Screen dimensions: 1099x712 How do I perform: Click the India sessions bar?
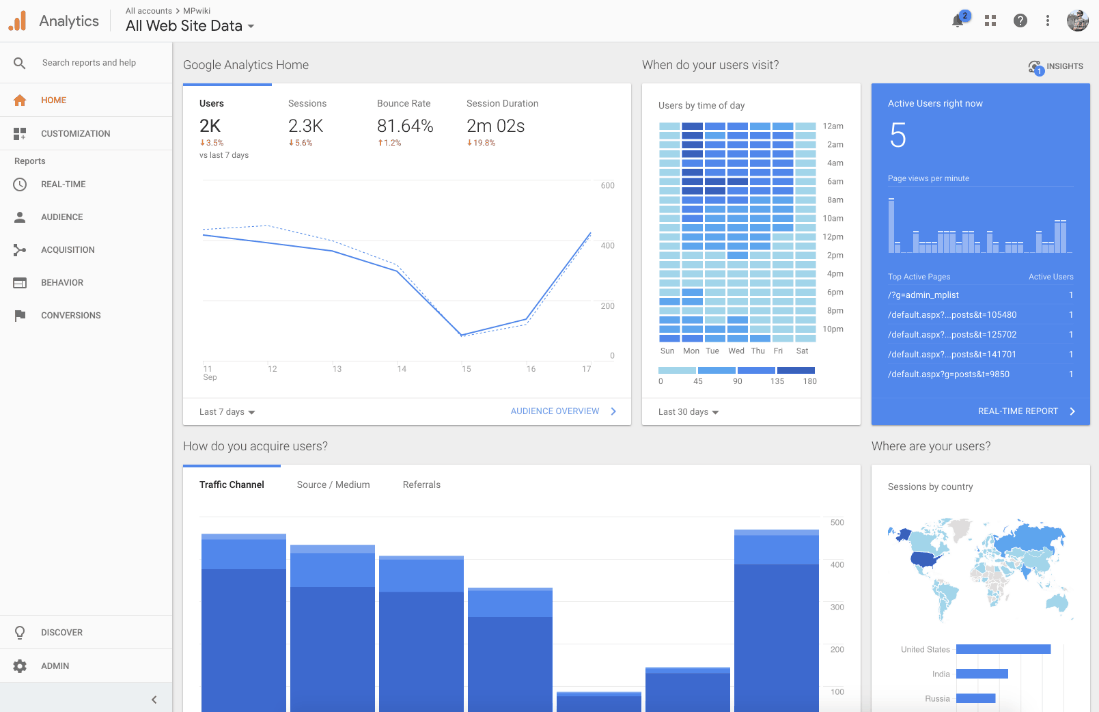(982, 674)
